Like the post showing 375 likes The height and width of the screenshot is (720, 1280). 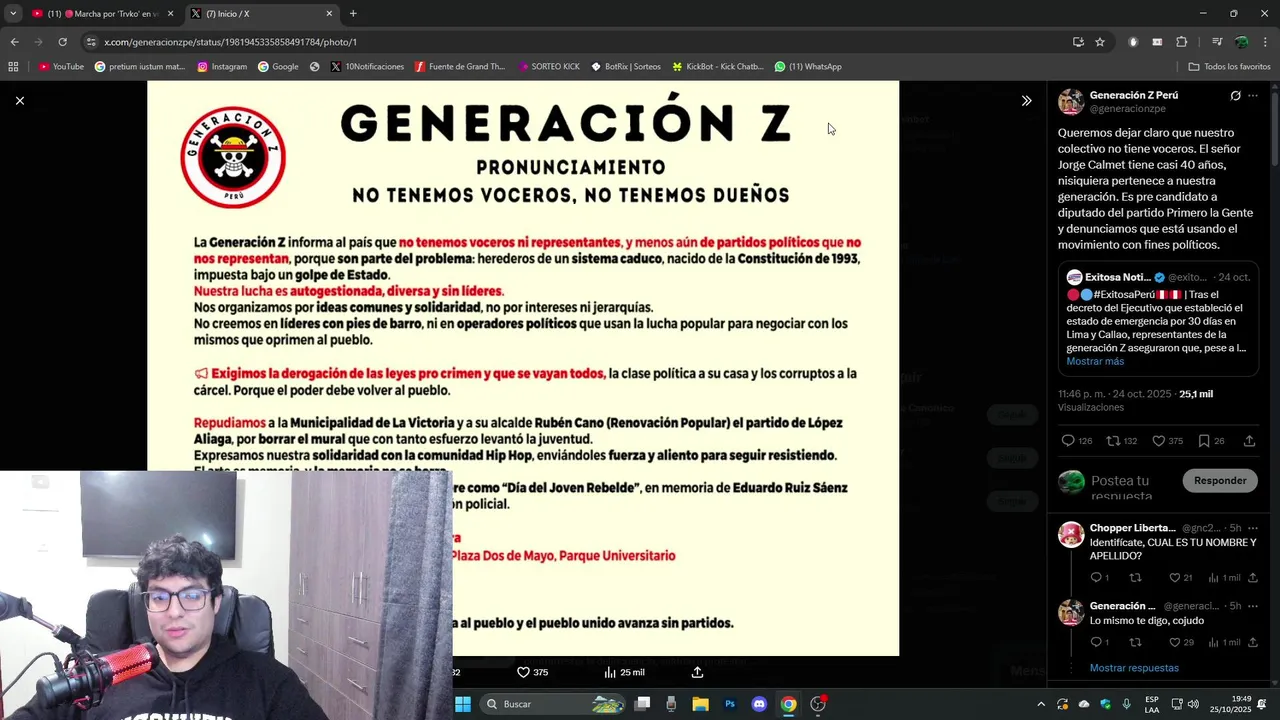point(1158,441)
